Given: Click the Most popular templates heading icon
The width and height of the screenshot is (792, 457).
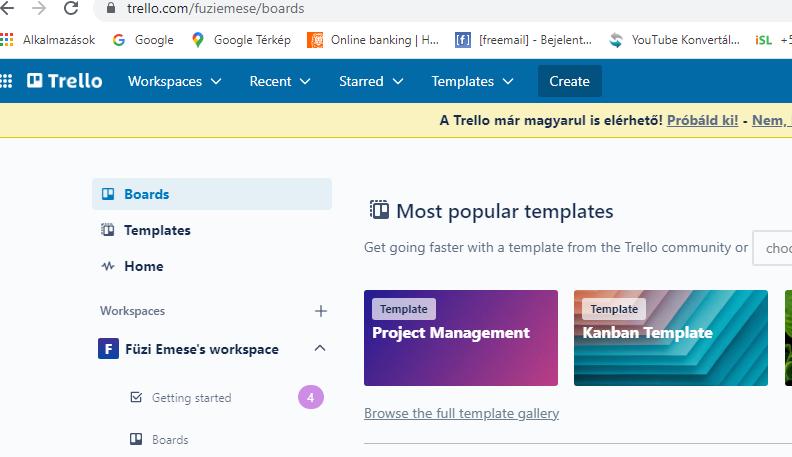Looking at the screenshot, I should (379, 210).
